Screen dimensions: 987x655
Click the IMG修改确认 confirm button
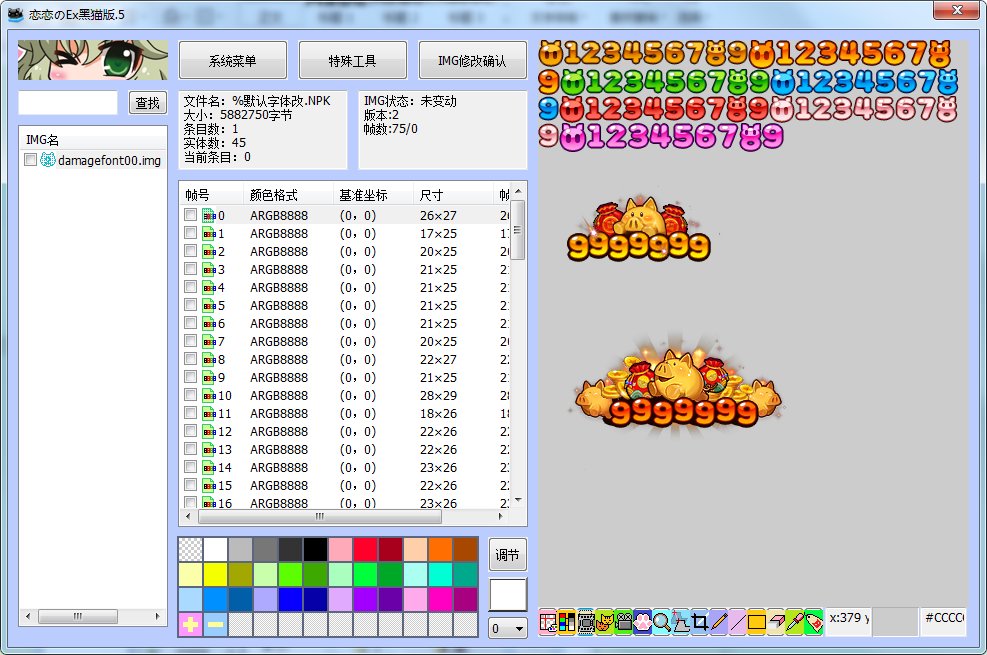[x=472, y=60]
